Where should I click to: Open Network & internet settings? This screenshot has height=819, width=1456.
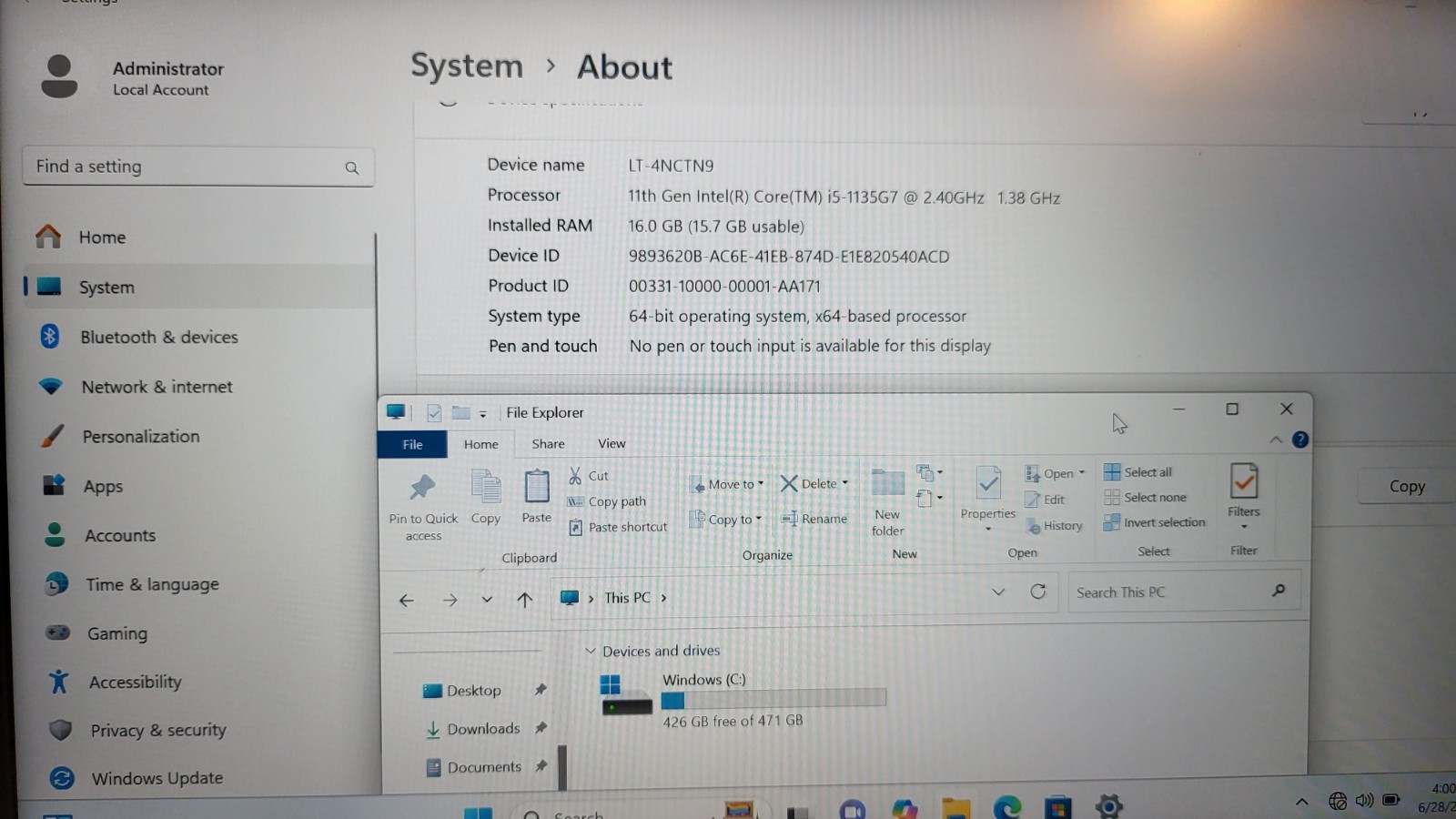[x=198, y=388]
